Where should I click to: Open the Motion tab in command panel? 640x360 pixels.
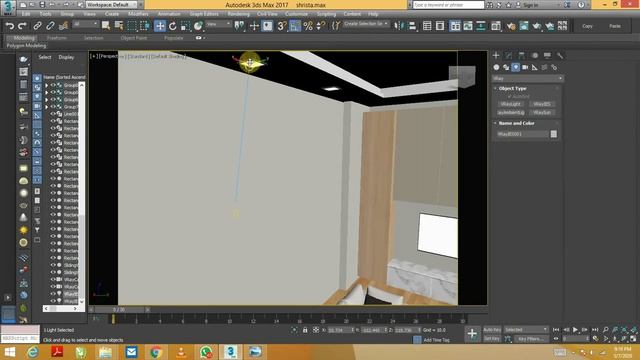pos(535,56)
